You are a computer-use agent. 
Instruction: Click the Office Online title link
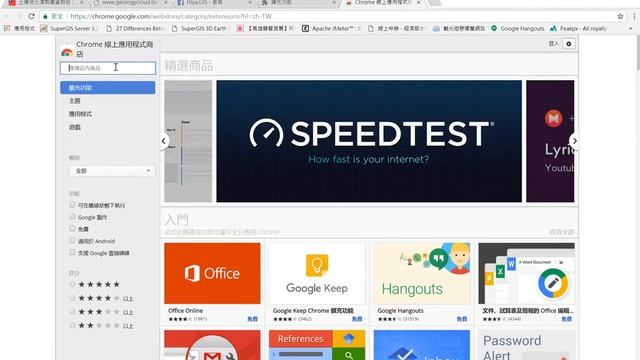[x=185, y=311]
